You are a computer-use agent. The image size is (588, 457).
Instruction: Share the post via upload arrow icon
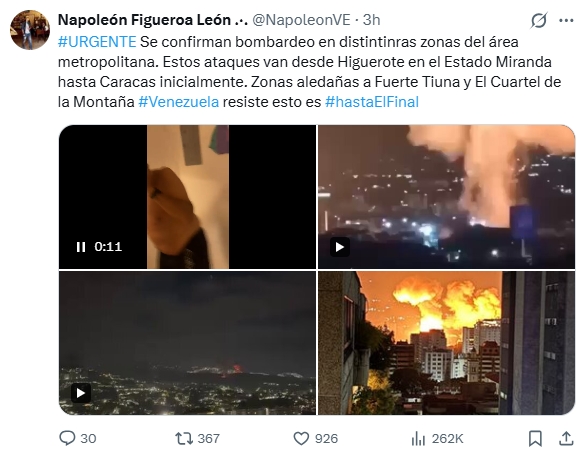pos(566,438)
